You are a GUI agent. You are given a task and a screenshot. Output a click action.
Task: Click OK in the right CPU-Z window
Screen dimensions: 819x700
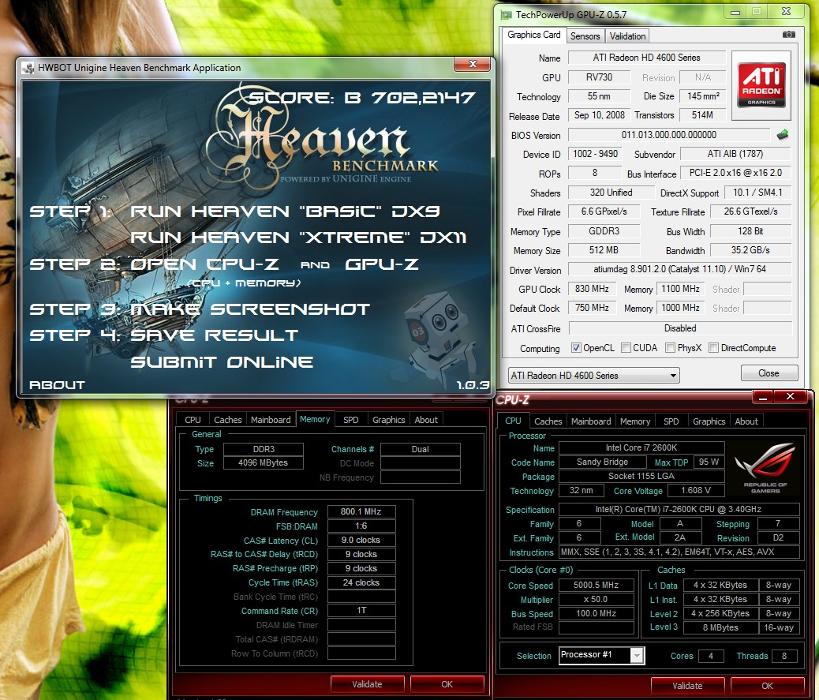[767, 685]
